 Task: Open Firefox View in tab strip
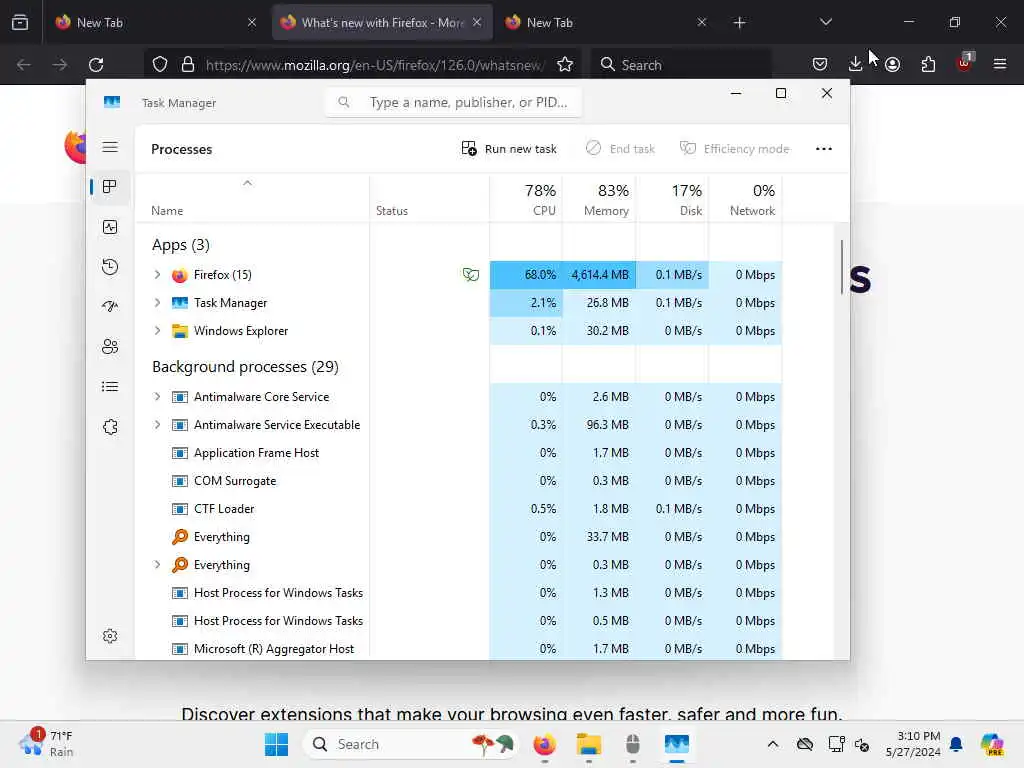[x=20, y=22]
